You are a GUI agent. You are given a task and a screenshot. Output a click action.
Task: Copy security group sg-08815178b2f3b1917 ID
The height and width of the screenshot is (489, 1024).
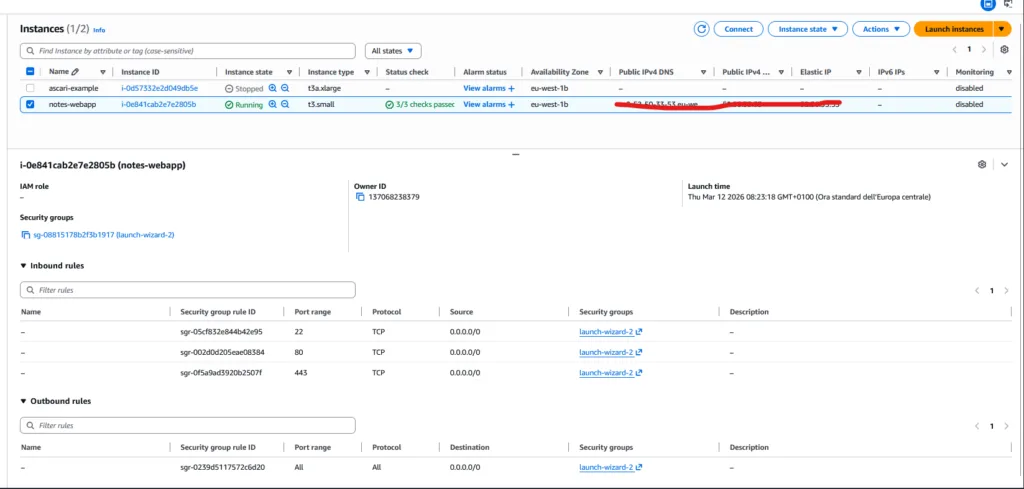pyautogui.click(x=25, y=235)
